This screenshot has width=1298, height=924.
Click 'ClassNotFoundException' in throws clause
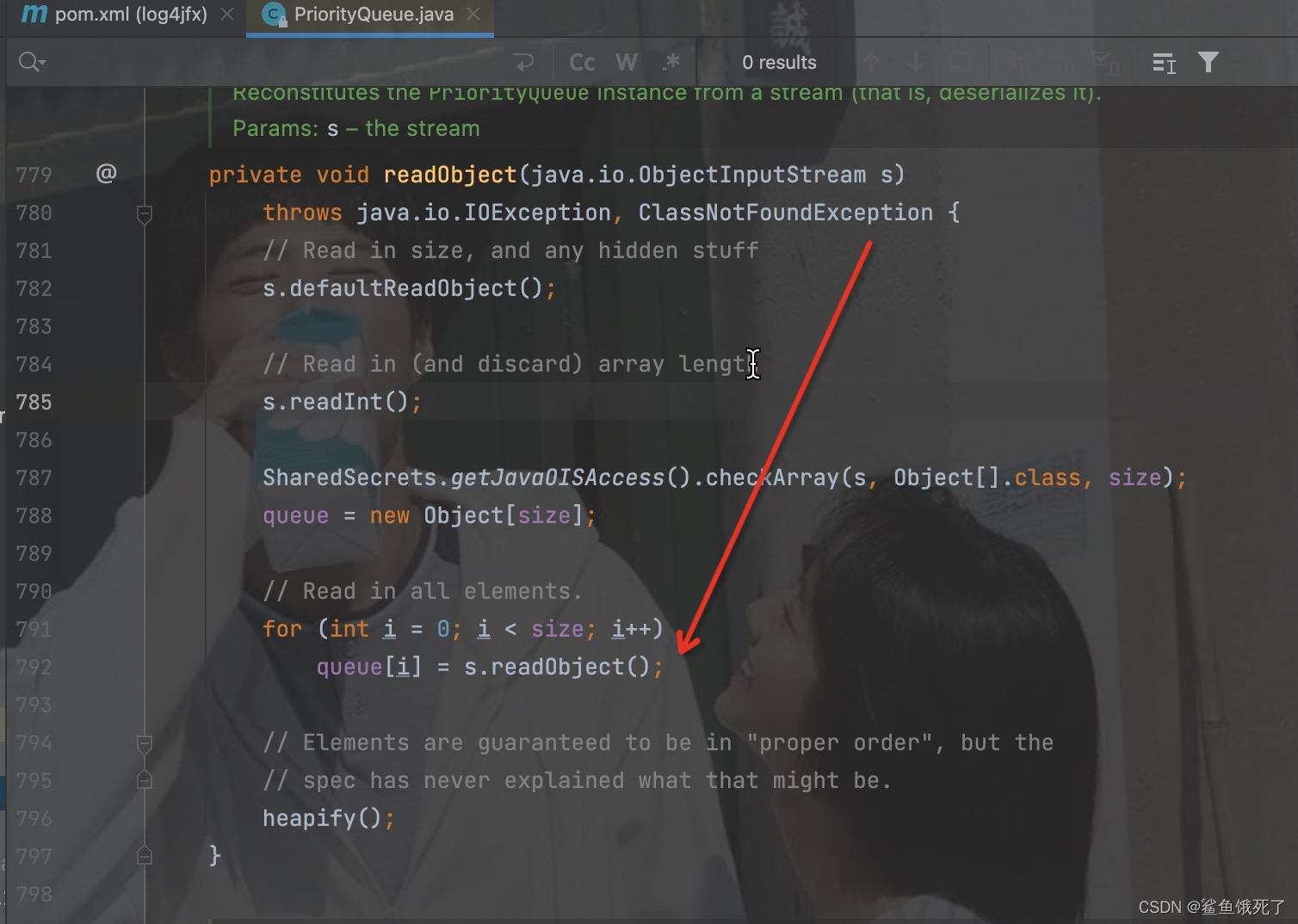[x=786, y=213]
